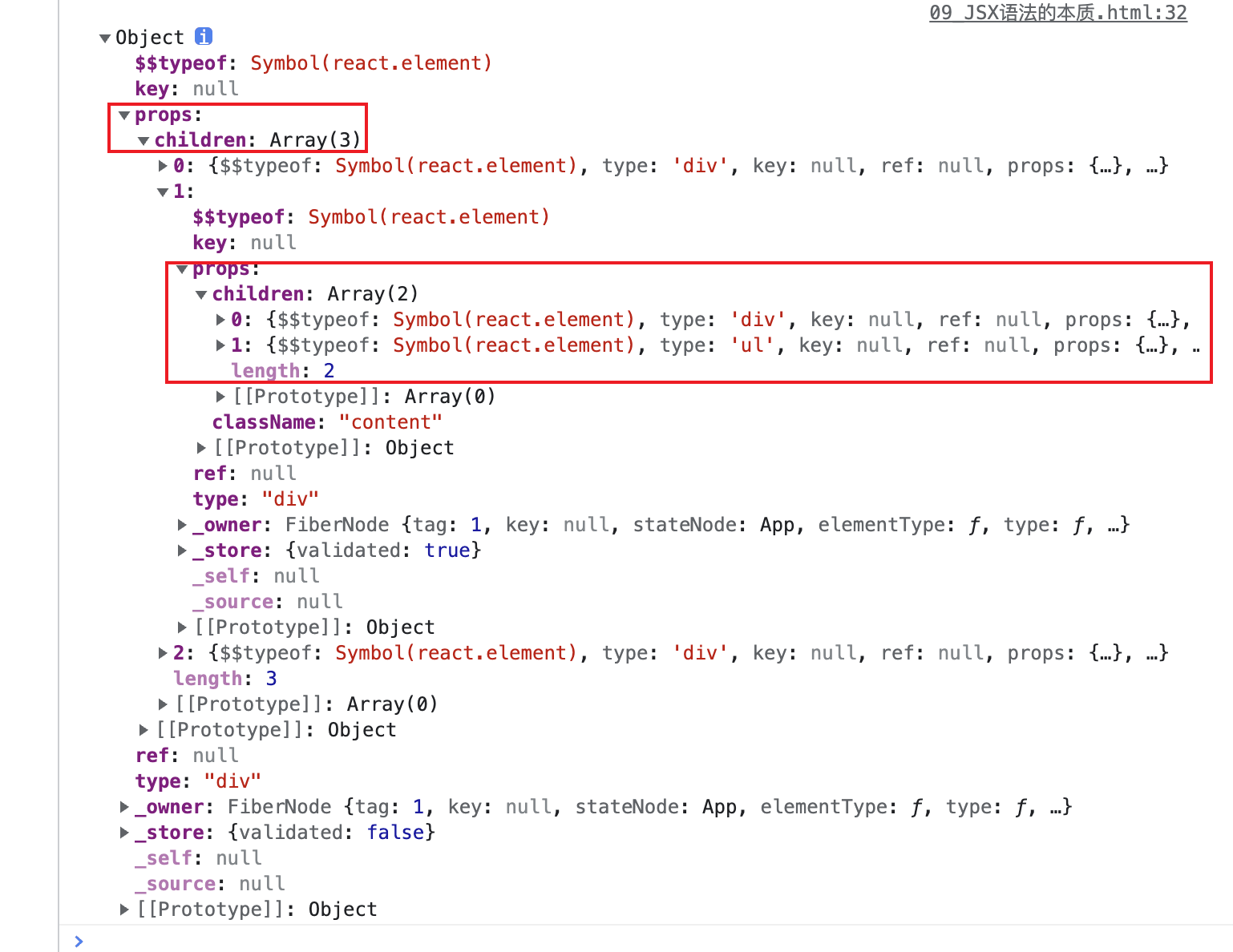The height and width of the screenshot is (952, 1233).
Task: Collapse child item 1 arrow
Action: pos(163,192)
